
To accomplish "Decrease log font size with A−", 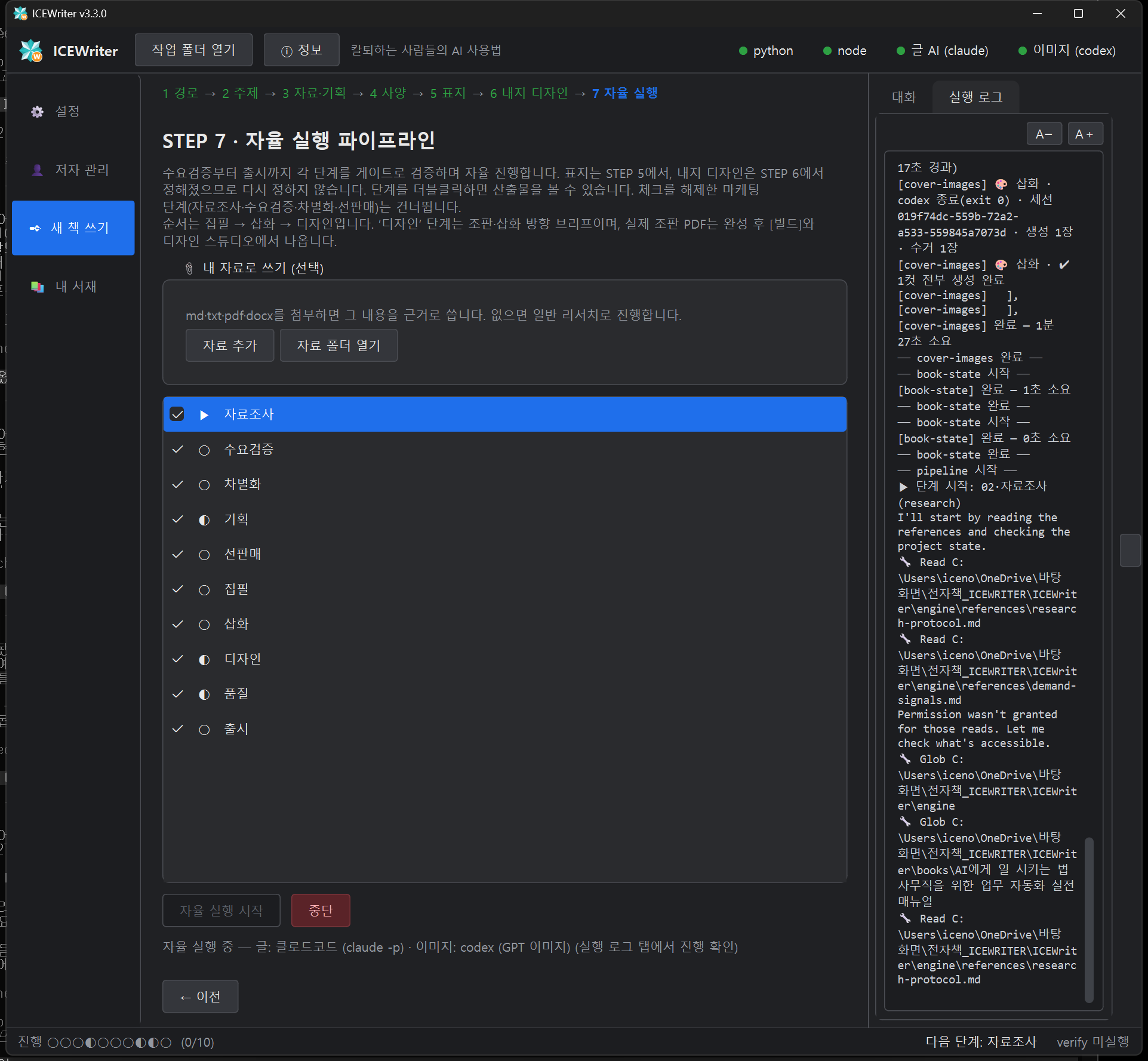I will point(1044,134).
